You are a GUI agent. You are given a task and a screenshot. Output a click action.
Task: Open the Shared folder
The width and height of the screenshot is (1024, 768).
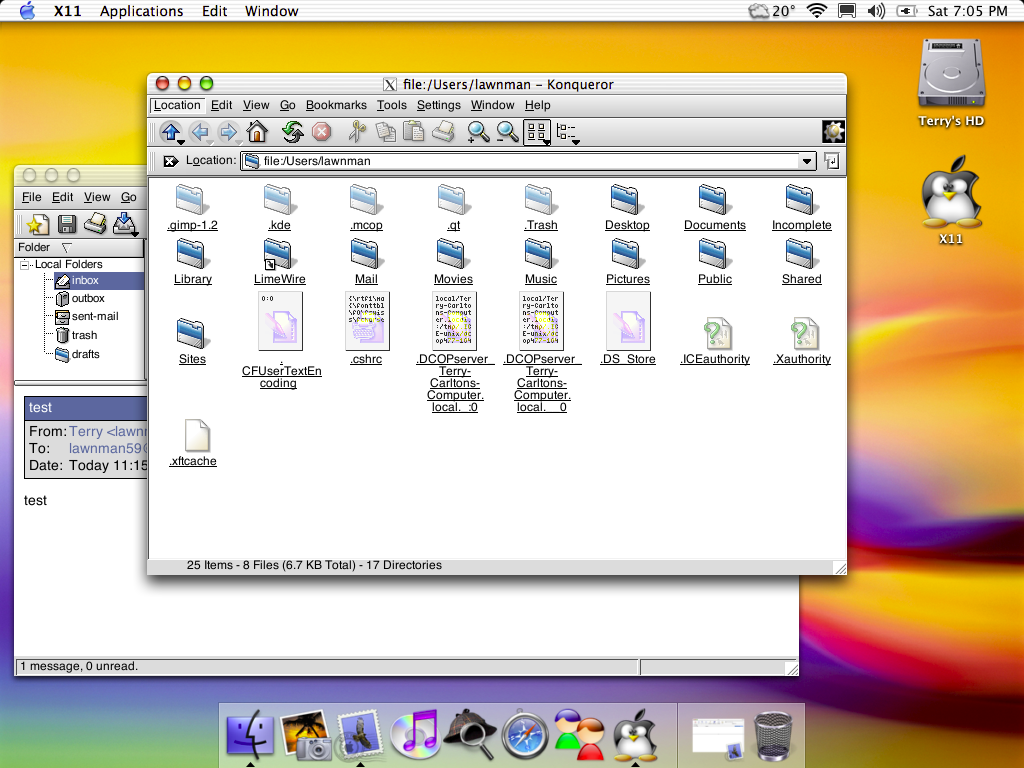coord(801,262)
